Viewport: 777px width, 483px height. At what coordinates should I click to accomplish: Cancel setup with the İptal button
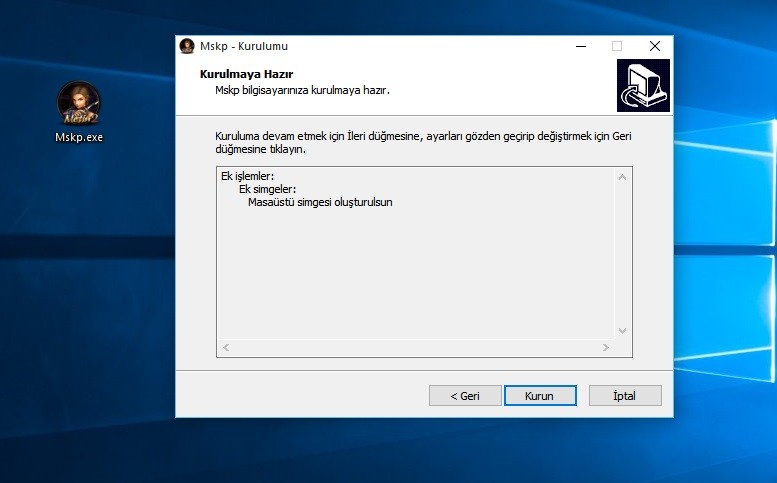(625, 396)
